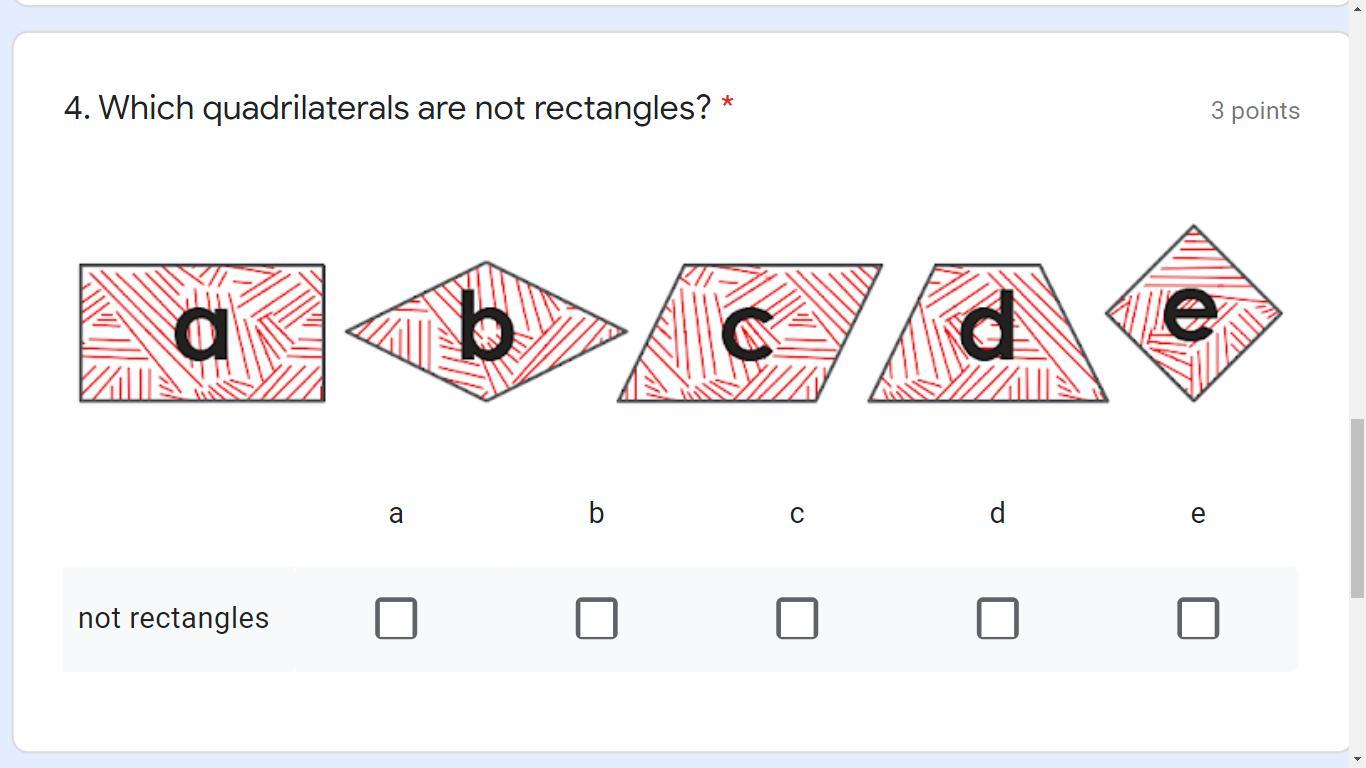Mark option c as not rectangle
1366x768 pixels.
(797, 618)
